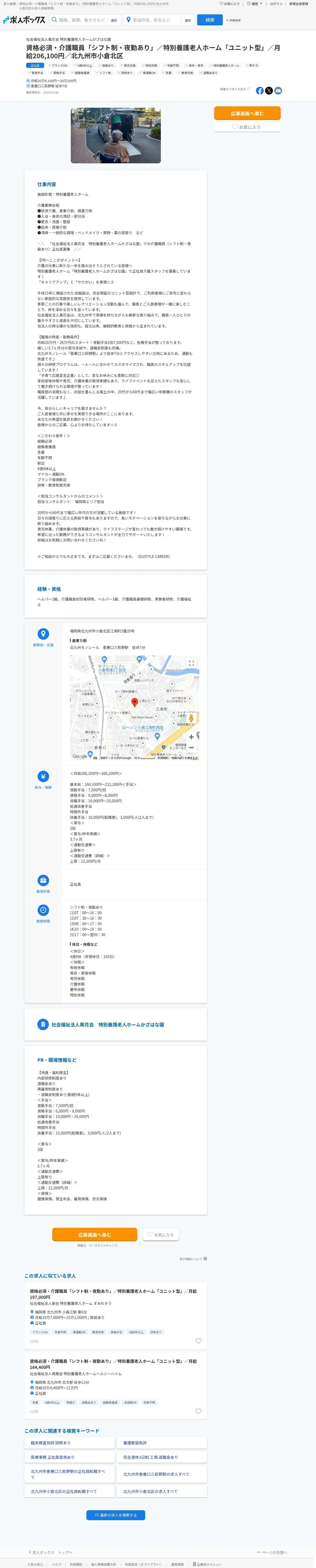Open 個人情報保護方針 in the footer

point(103,1564)
